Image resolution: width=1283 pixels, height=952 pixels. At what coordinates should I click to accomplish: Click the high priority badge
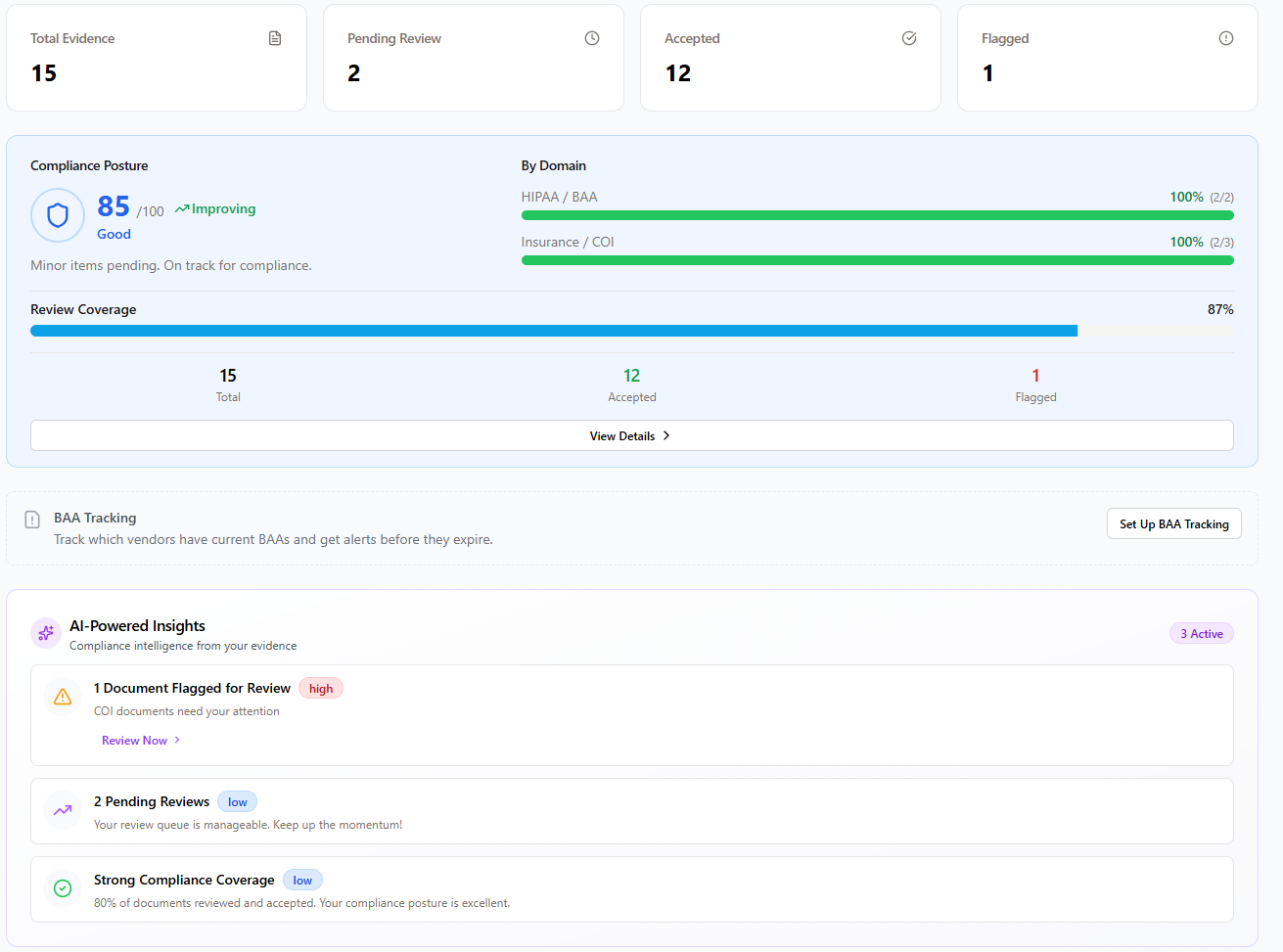click(x=321, y=689)
